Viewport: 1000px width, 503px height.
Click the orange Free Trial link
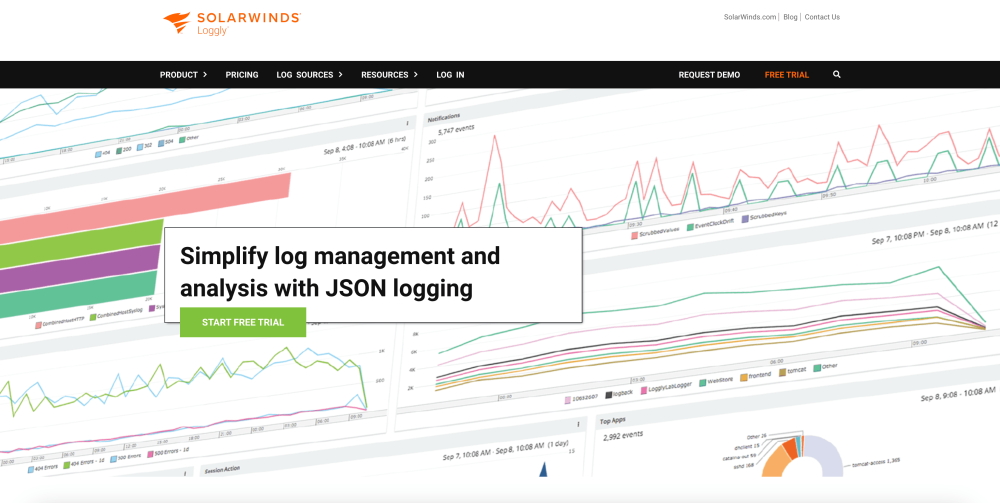[787, 75]
